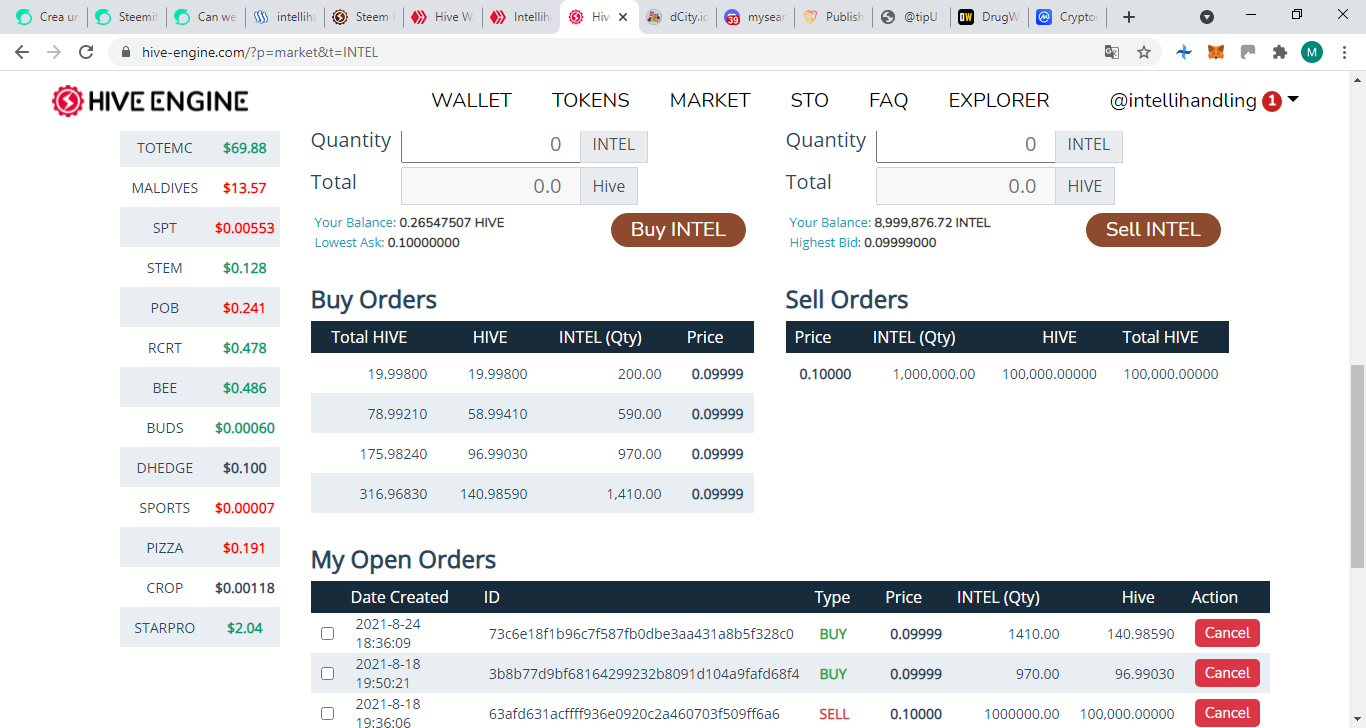Viewport: 1366px width, 728px height.
Task: Open the Chrome three-dot menu
Action: tap(1344, 52)
